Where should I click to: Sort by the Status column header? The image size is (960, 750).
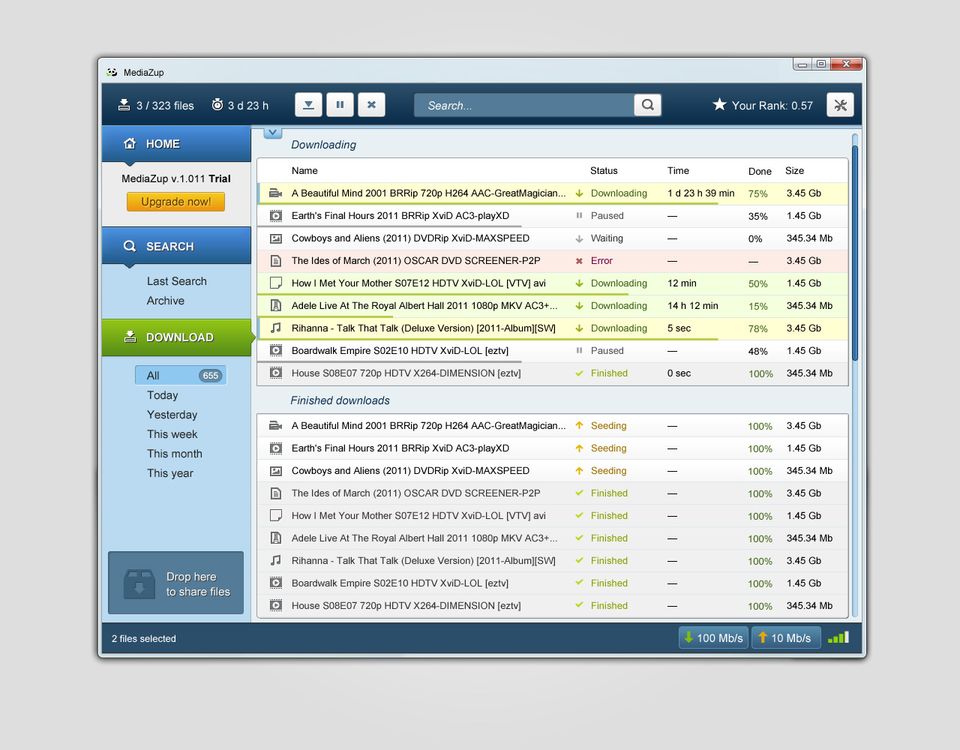tap(604, 171)
